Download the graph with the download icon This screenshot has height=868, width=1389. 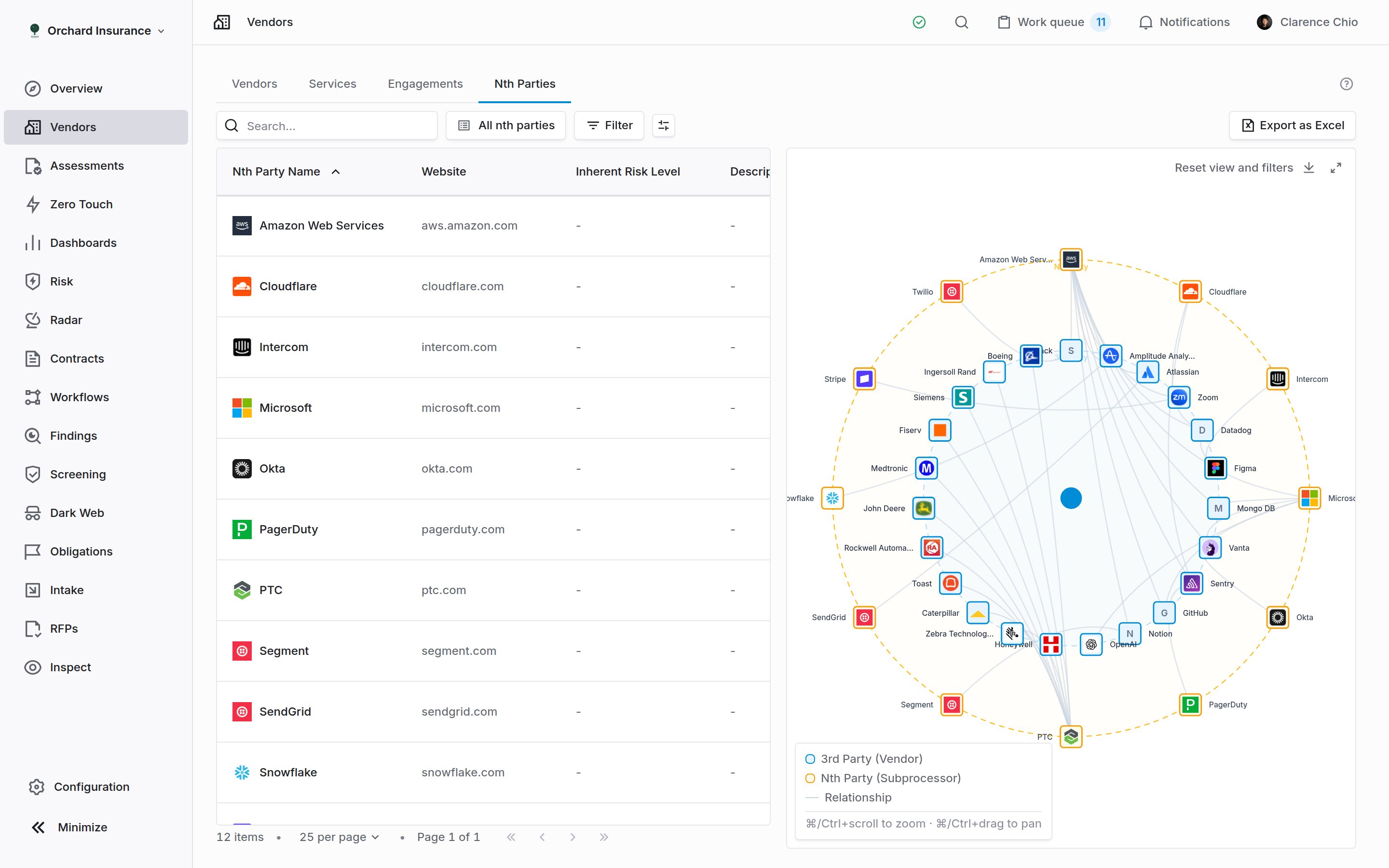1308,168
